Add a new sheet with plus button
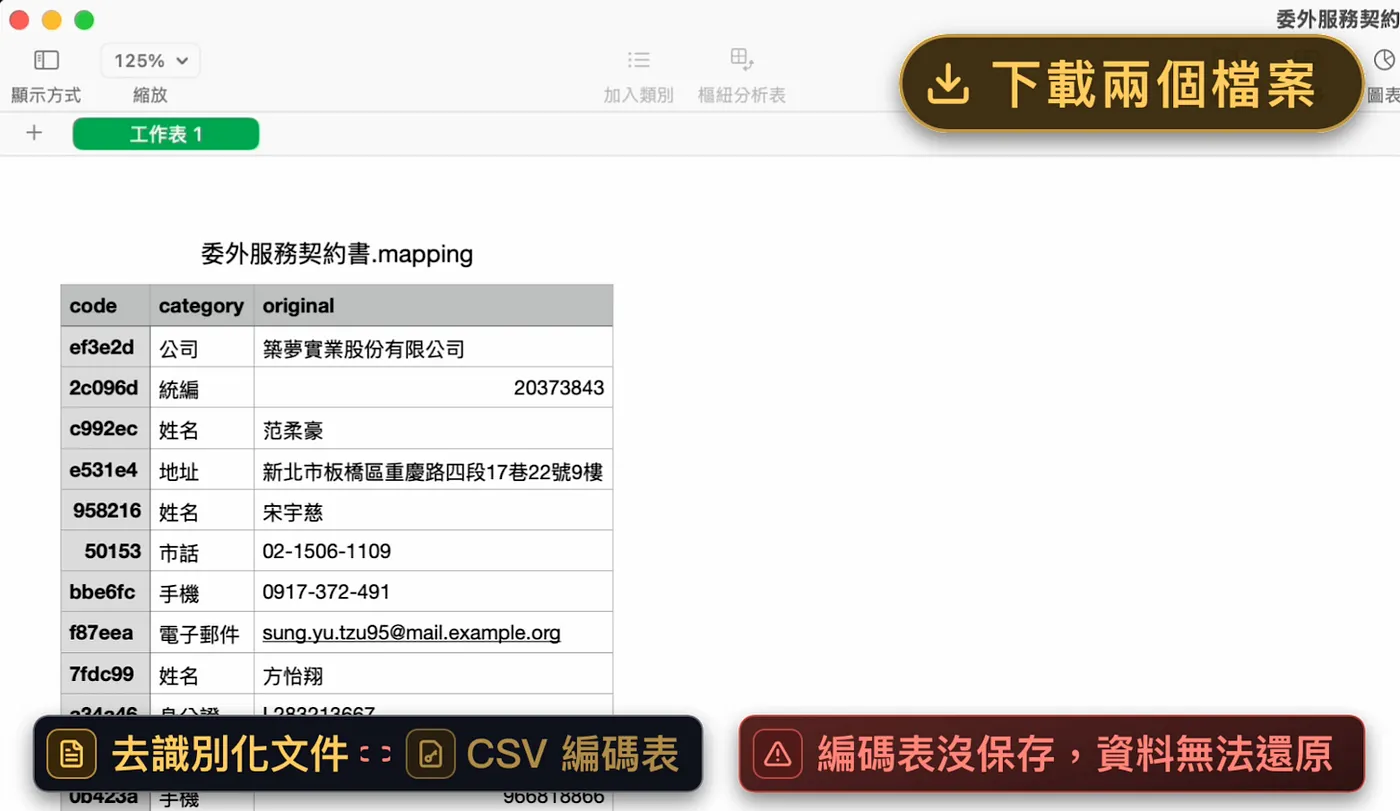 34,133
